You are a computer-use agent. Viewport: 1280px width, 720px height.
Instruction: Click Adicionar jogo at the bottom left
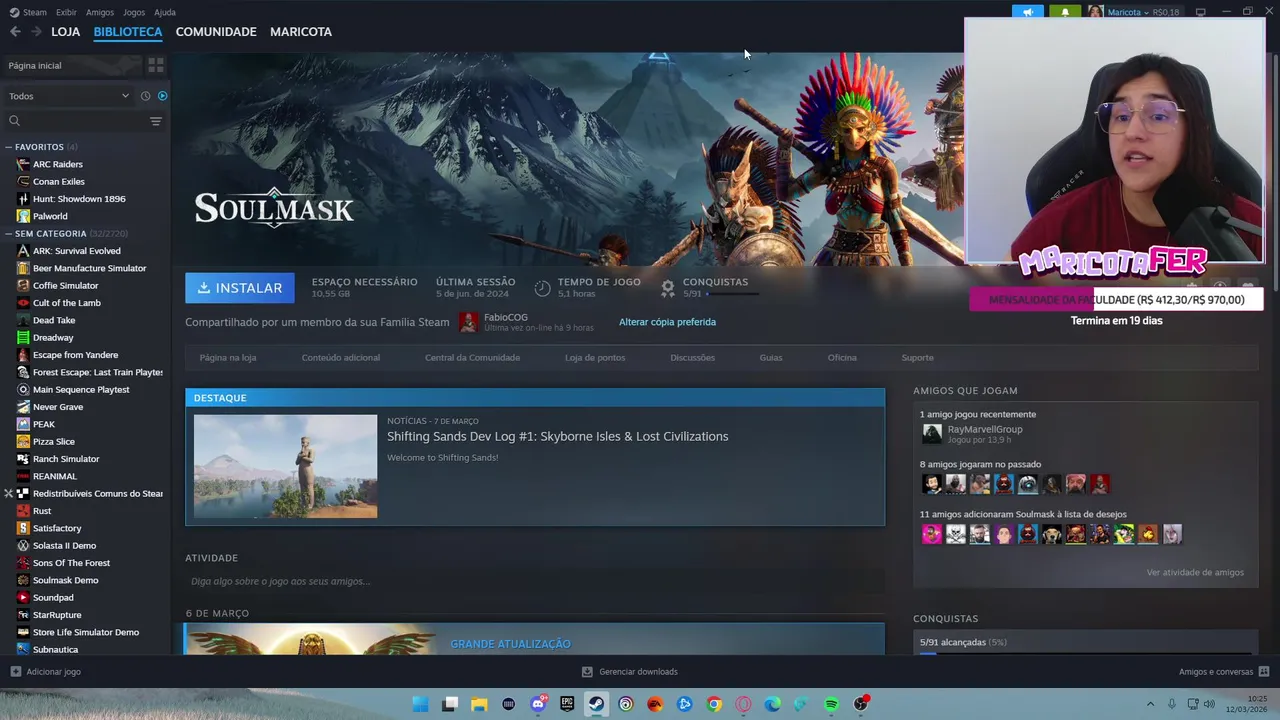coord(45,672)
